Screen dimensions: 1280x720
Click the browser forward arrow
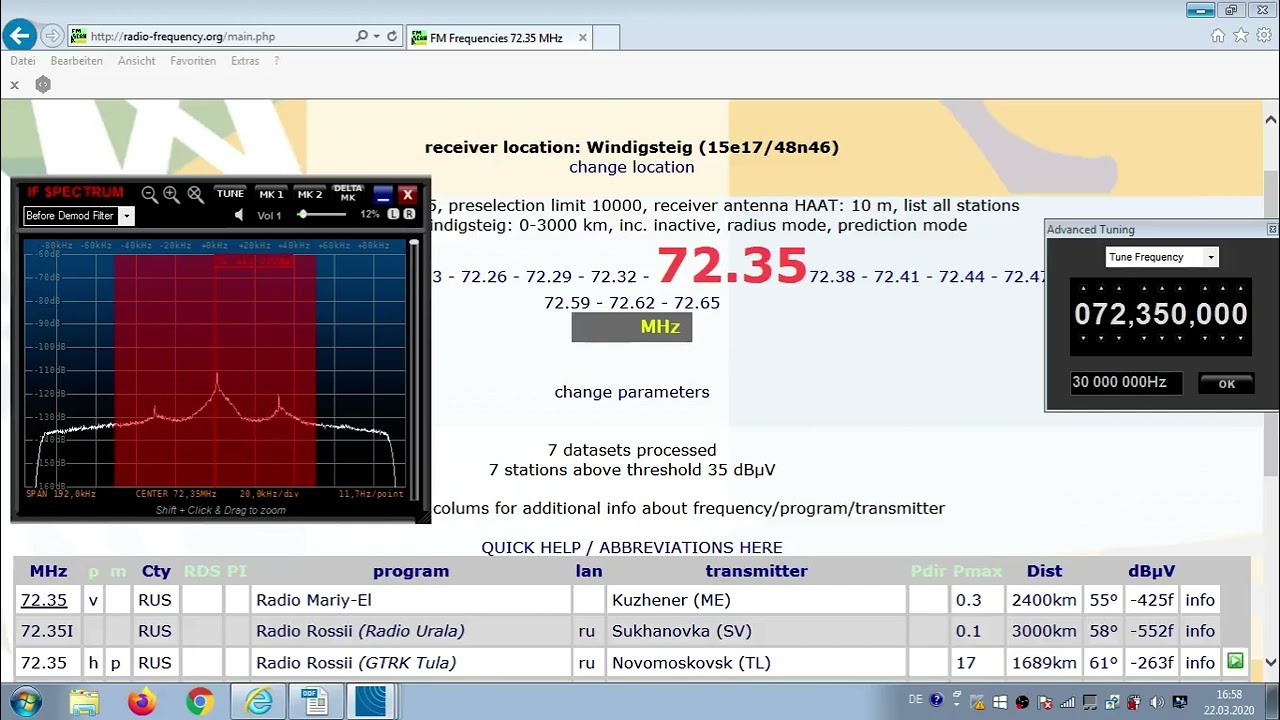pos(52,36)
